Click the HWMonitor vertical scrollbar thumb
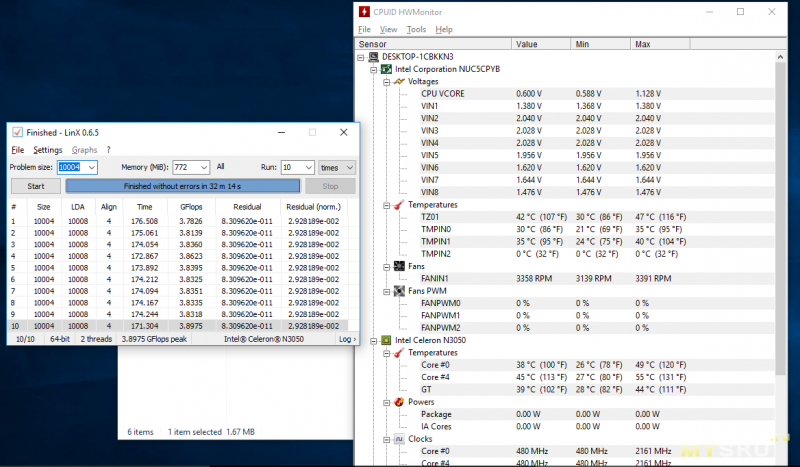The height and width of the screenshot is (467, 800). point(780,218)
